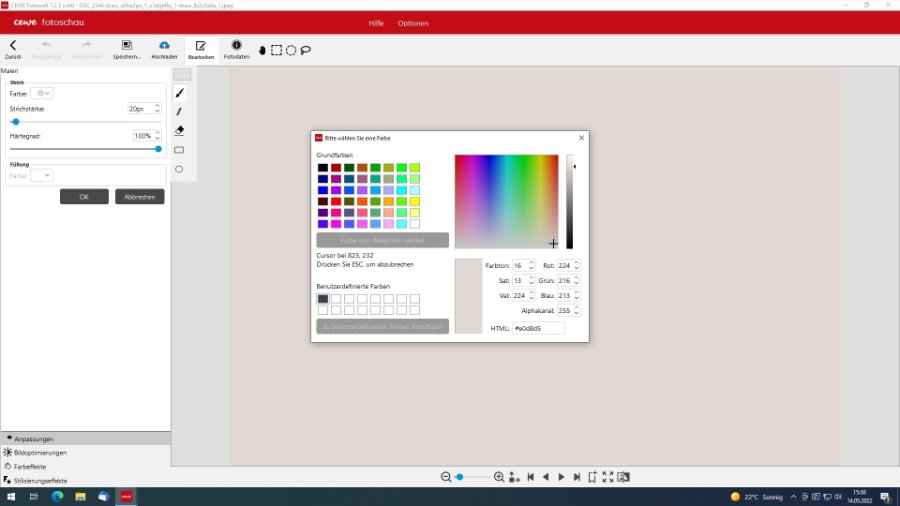The image size is (900, 506).
Task: Click Zu benutzerdefinierten Farben hinzufügen
Action: (382, 326)
